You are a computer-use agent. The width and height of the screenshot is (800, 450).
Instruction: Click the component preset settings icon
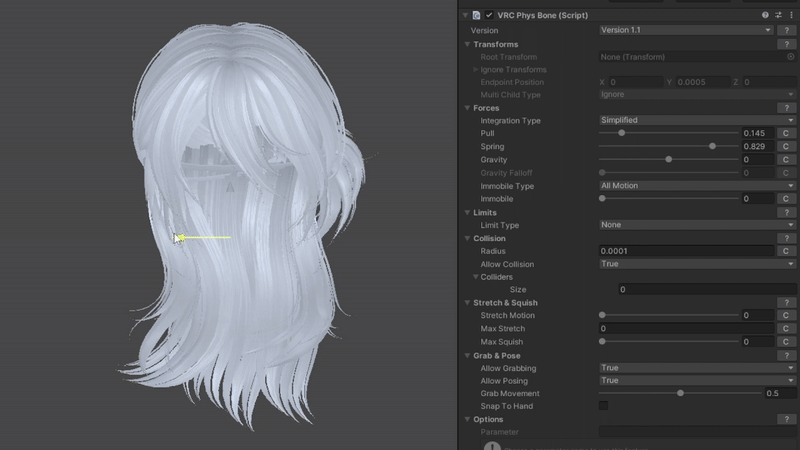(778, 16)
